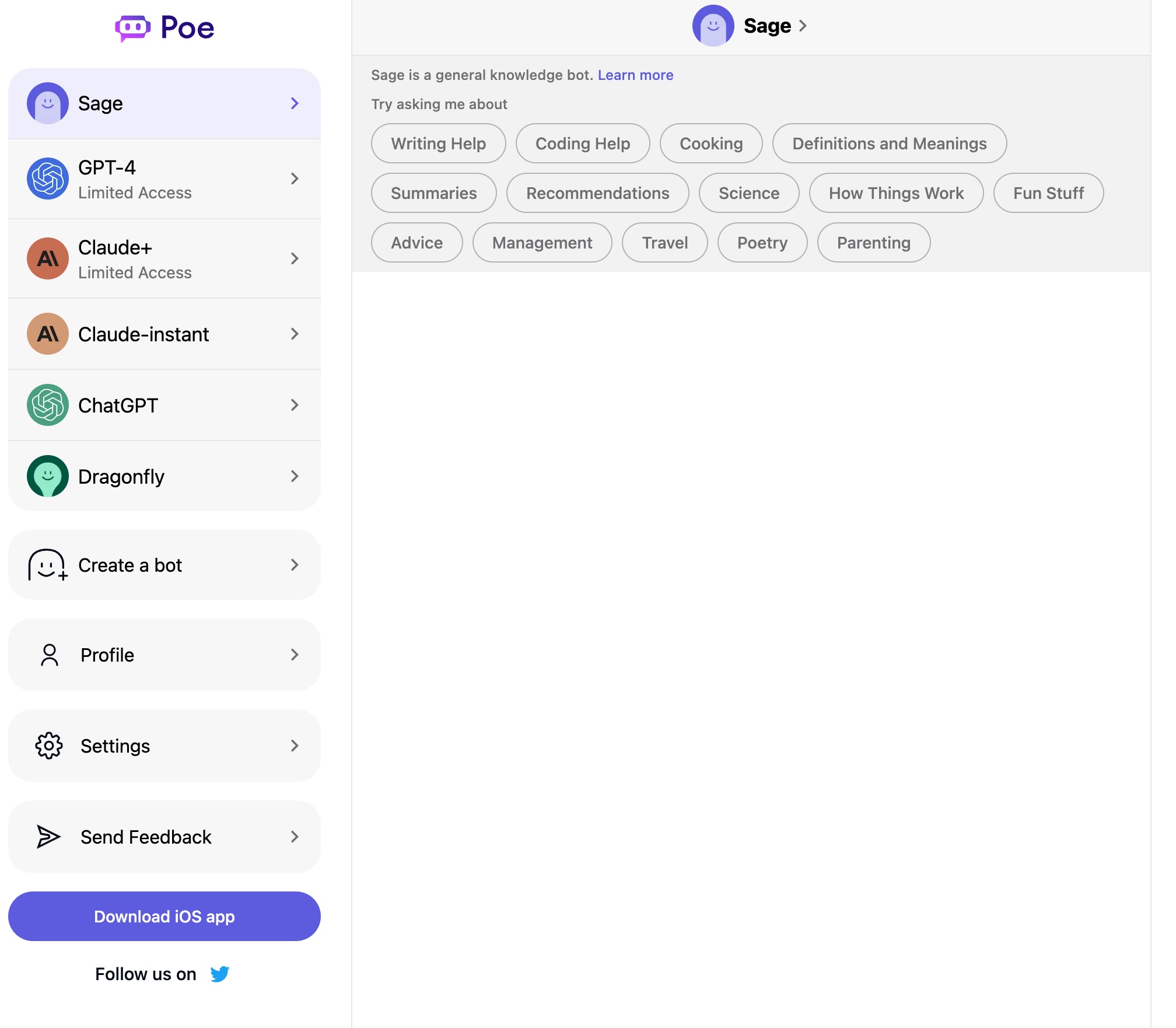Click the Sage avatar in sidebar

click(48, 103)
